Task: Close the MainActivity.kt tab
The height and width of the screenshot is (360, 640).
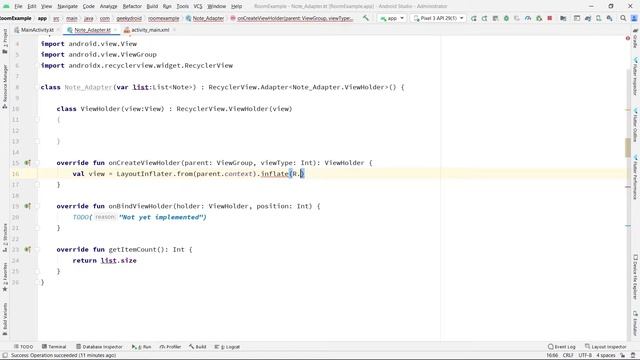Action: [x=58, y=30]
